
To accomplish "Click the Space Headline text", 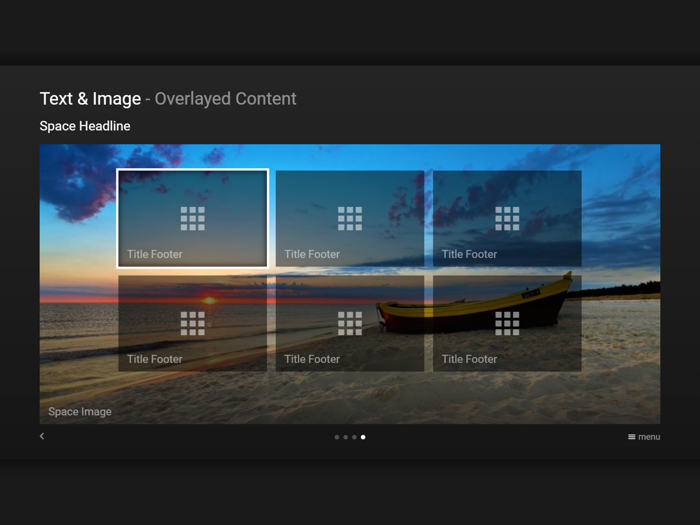I will point(85,126).
